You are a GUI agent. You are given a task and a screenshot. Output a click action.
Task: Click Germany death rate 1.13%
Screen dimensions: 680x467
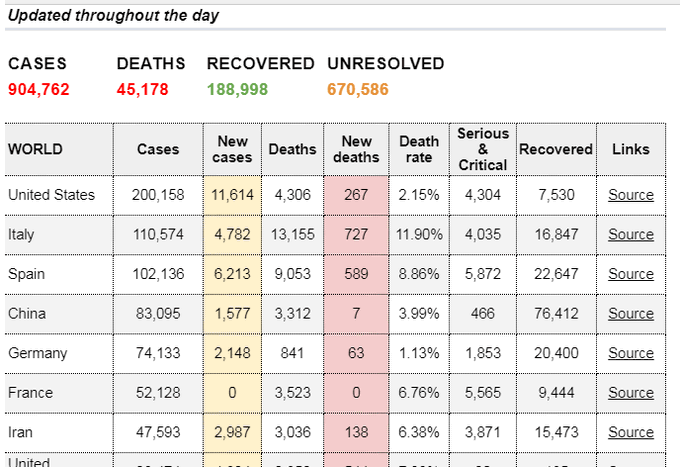click(x=419, y=353)
